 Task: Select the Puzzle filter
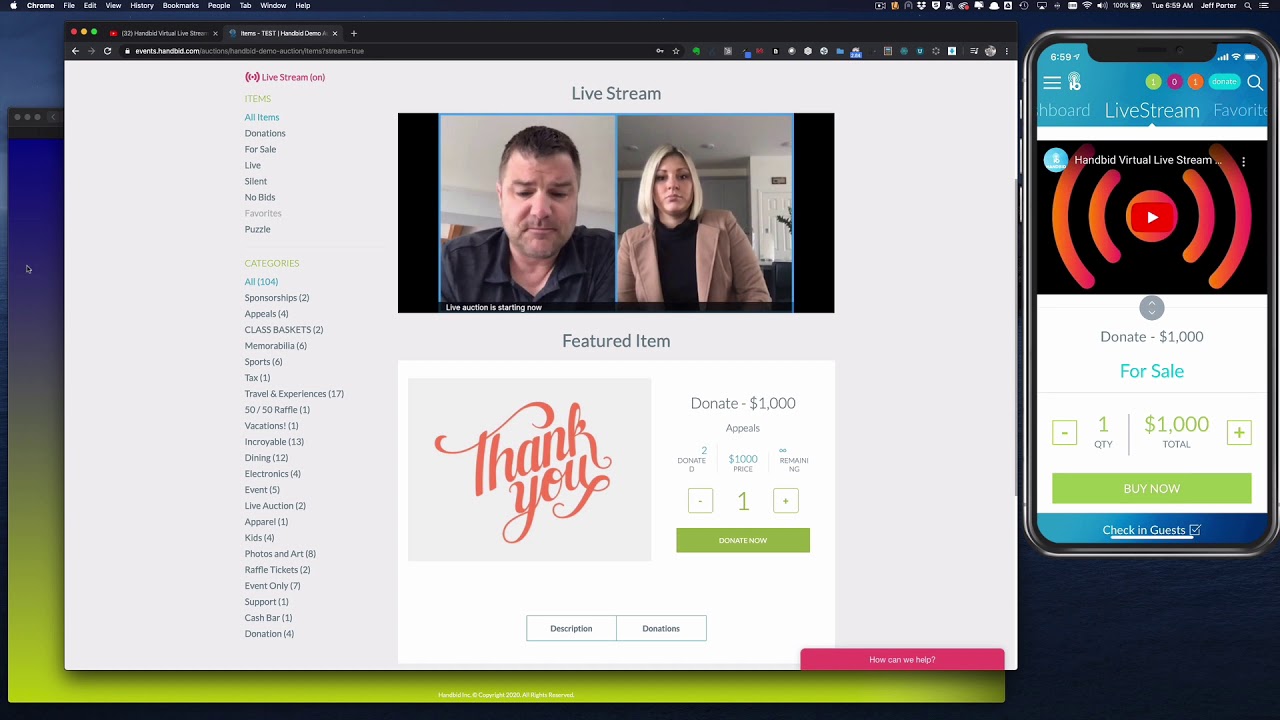tap(257, 229)
